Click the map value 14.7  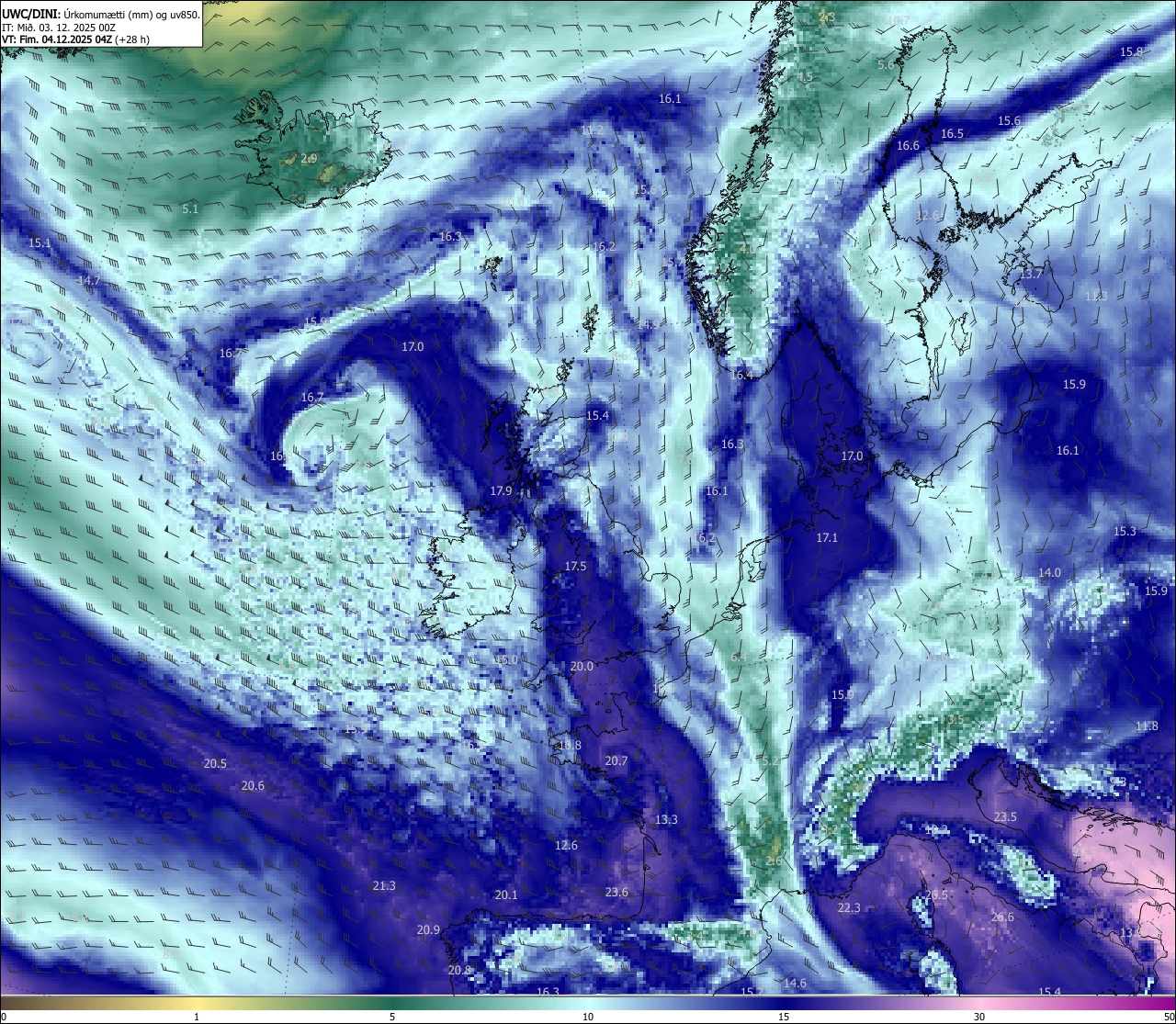click(89, 280)
